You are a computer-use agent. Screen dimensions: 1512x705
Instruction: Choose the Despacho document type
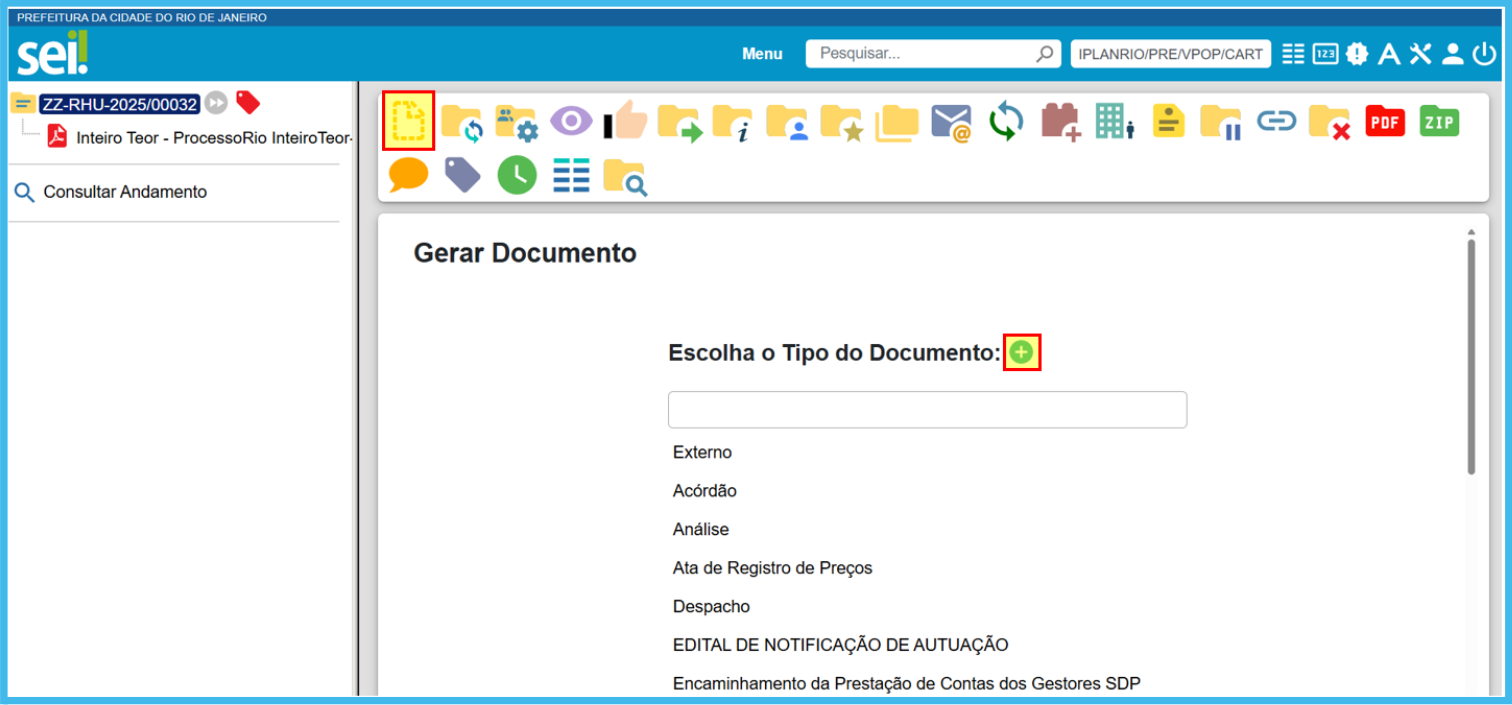pos(711,607)
